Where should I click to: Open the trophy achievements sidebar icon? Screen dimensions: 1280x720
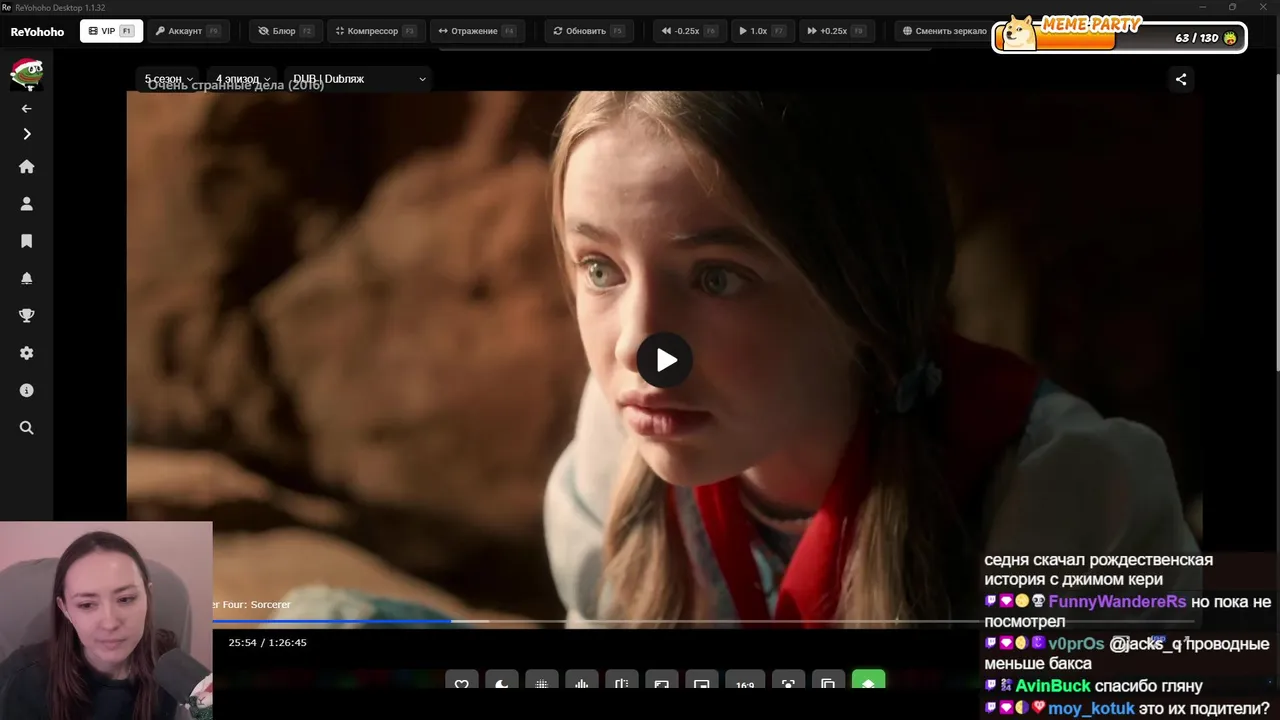tap(27, 316)
